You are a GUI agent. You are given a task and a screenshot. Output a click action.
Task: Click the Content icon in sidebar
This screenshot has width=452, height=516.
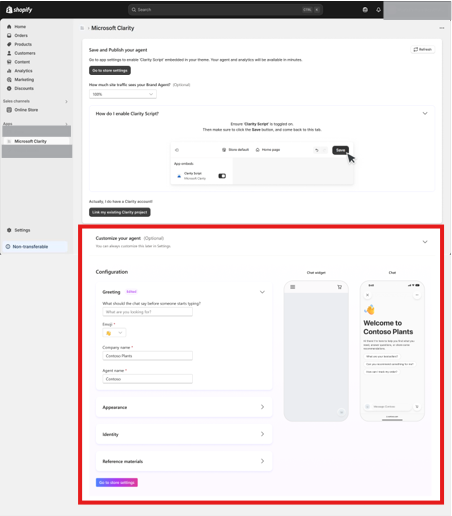point(9,62)
